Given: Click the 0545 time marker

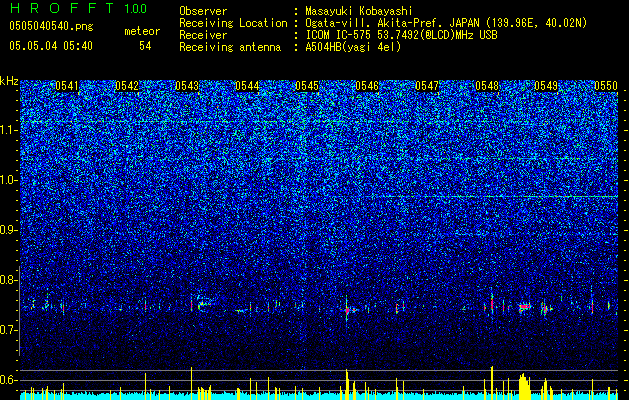Looking at the screenshot, I should (x=307, y=86).
